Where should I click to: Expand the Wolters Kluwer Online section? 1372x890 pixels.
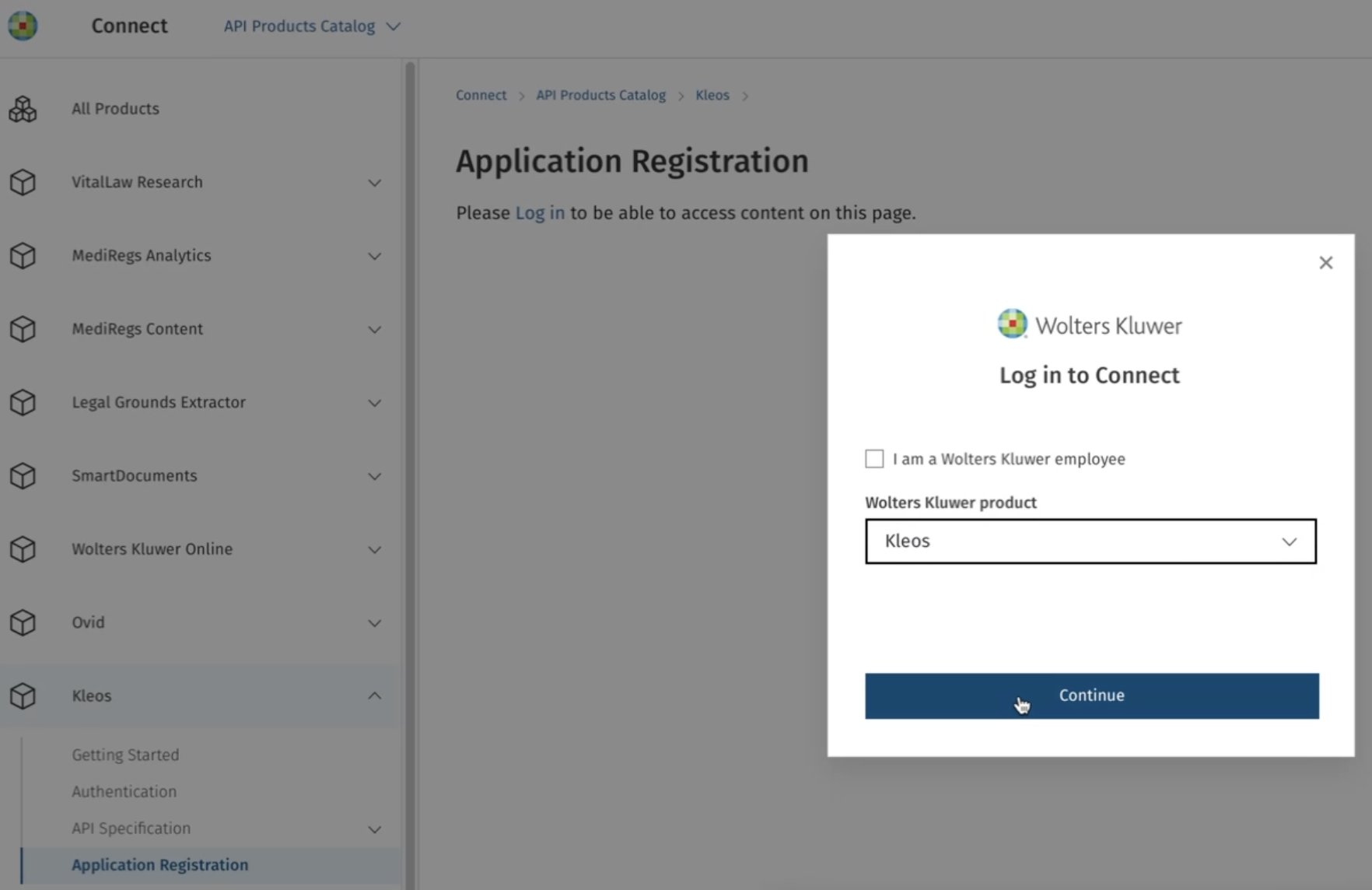coord(374,550)
